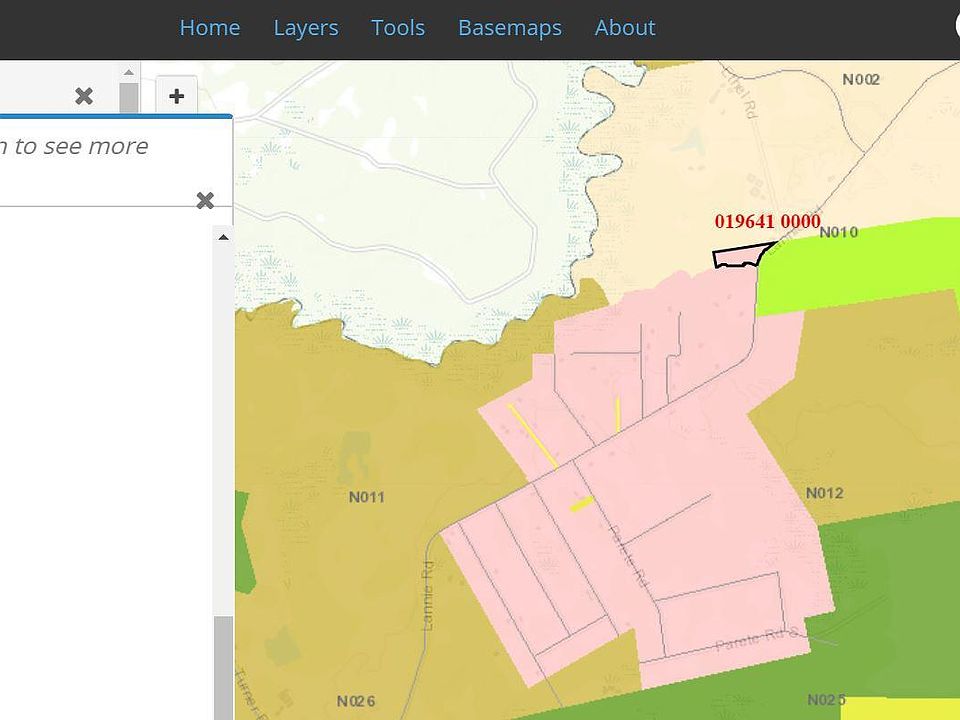Click the results list scroll-up arrow

(x=223, y=237)
